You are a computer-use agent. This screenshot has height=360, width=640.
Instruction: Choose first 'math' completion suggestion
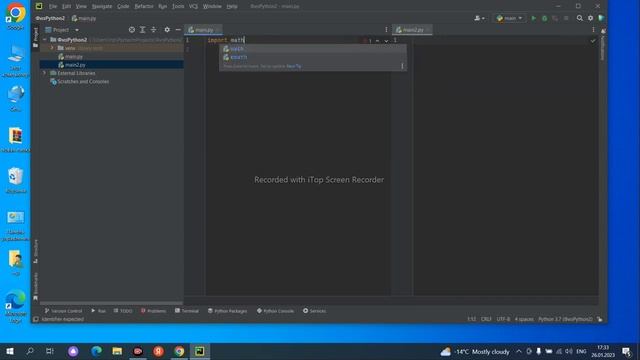[x=313, y=49]
